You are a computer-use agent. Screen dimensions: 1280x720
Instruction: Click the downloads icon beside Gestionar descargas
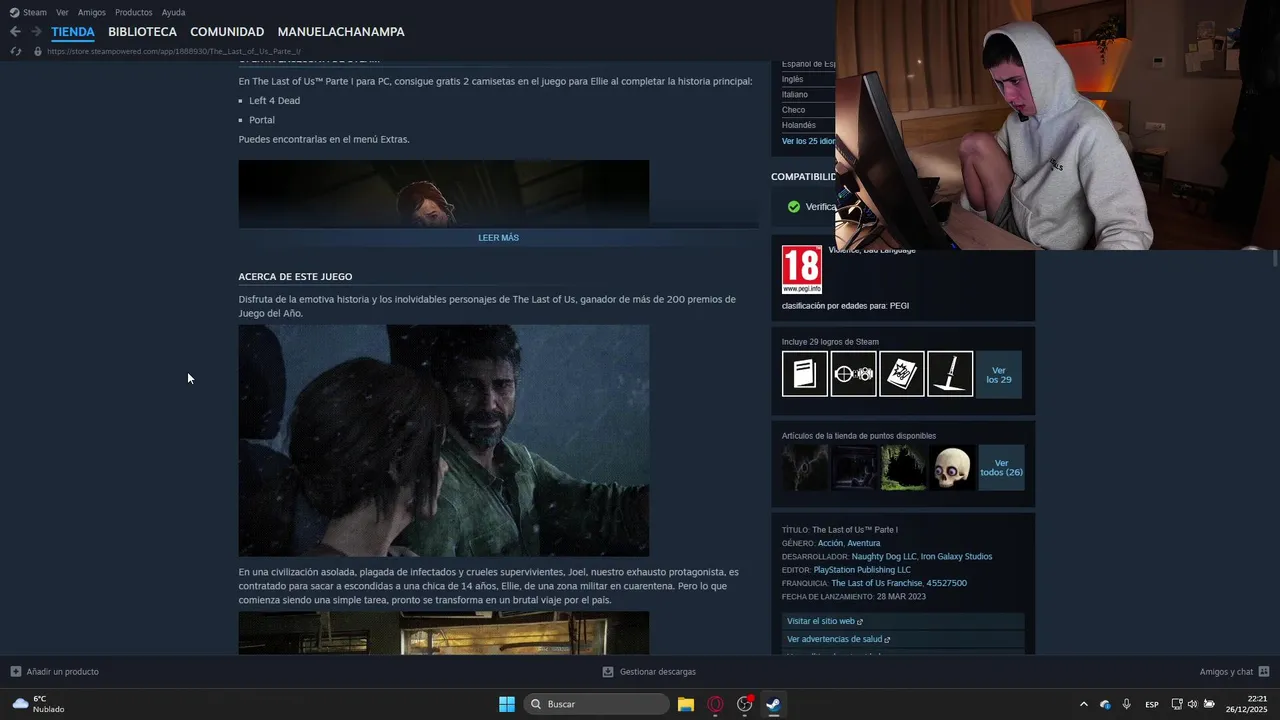pyautogui.click(x=608, y=672)
